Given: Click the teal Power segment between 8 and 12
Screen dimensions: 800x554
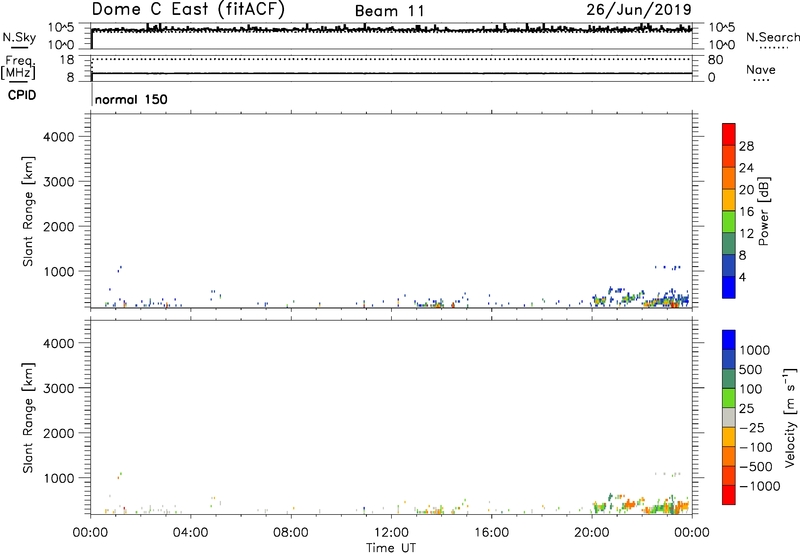Looking at the screenshot, I should coord(729,244).
